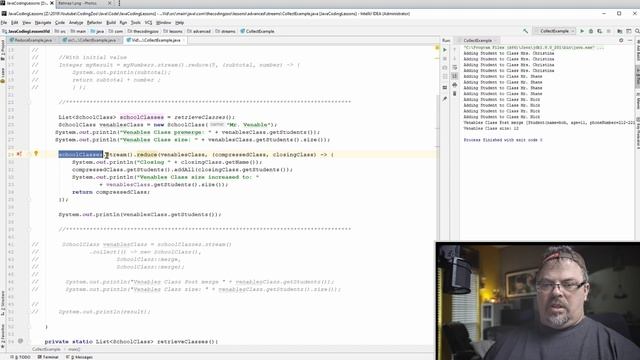Close the Vid CollectExample.java tab
The image size is (640, 360).
coord(184,40)
